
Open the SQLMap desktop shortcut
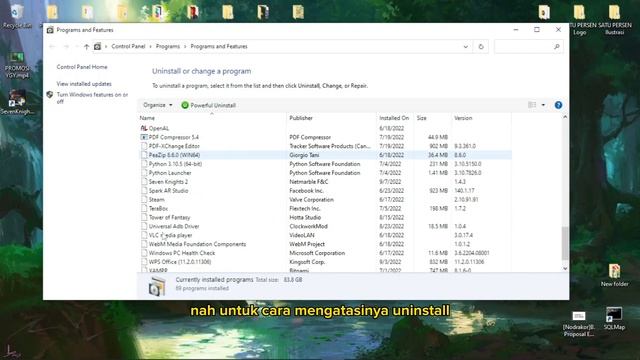[614, 319]
